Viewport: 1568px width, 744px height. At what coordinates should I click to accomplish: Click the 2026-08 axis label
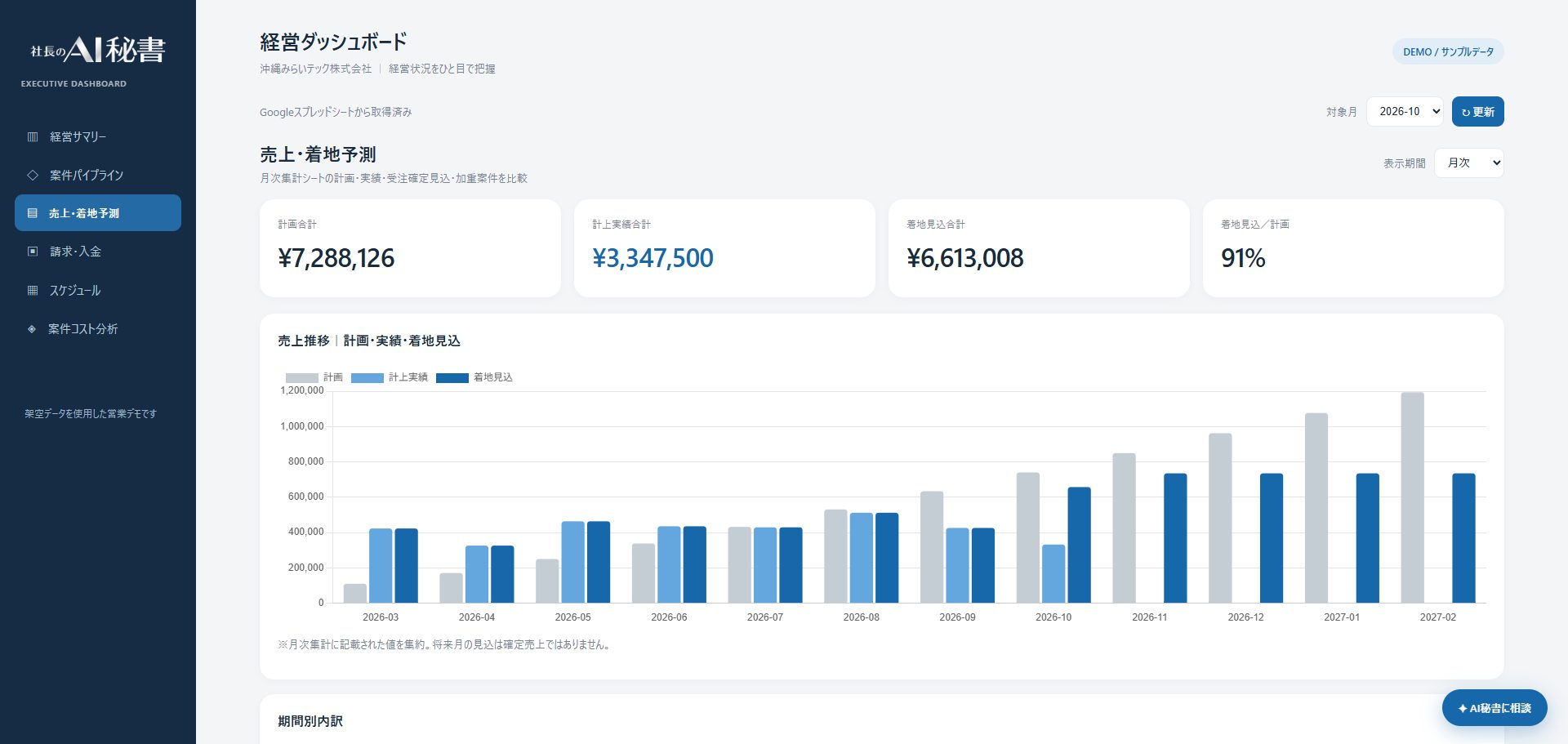[862, 617]
